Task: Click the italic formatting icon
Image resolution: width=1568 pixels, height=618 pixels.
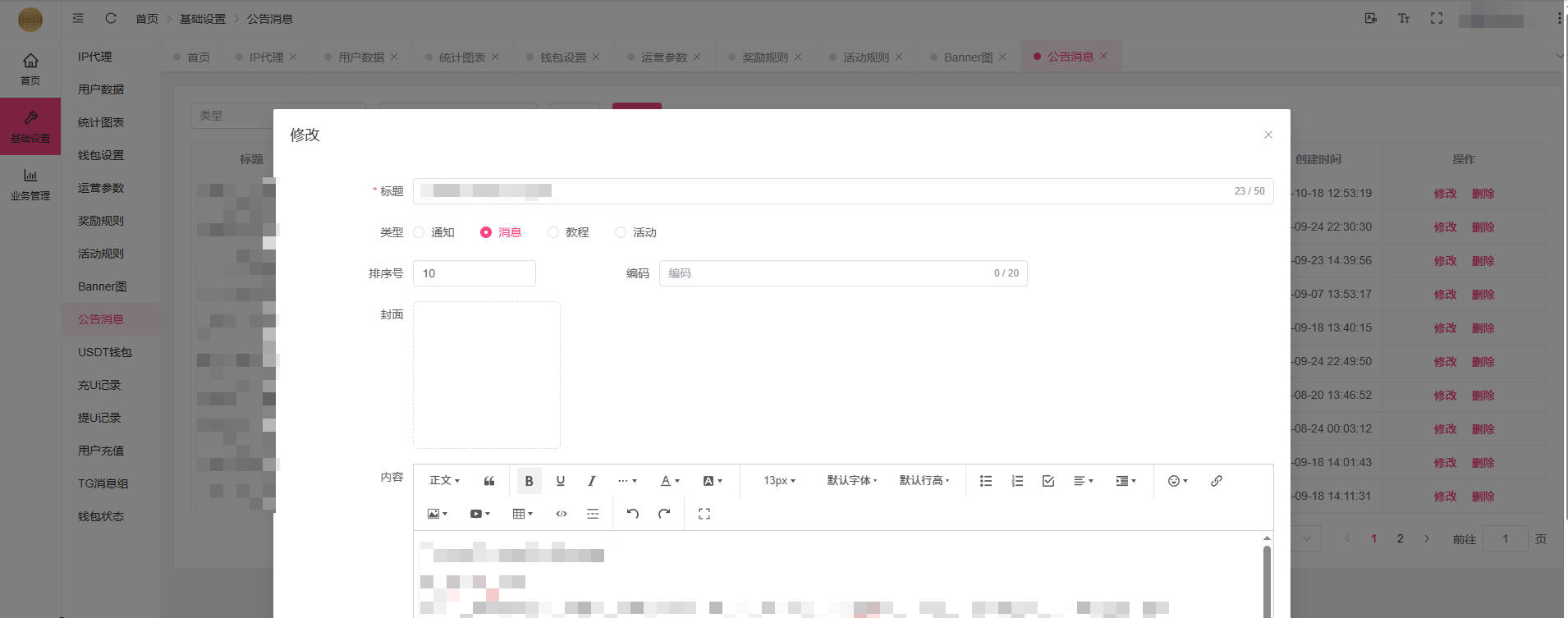Action: pyautogui.click(x=591, y=481)
